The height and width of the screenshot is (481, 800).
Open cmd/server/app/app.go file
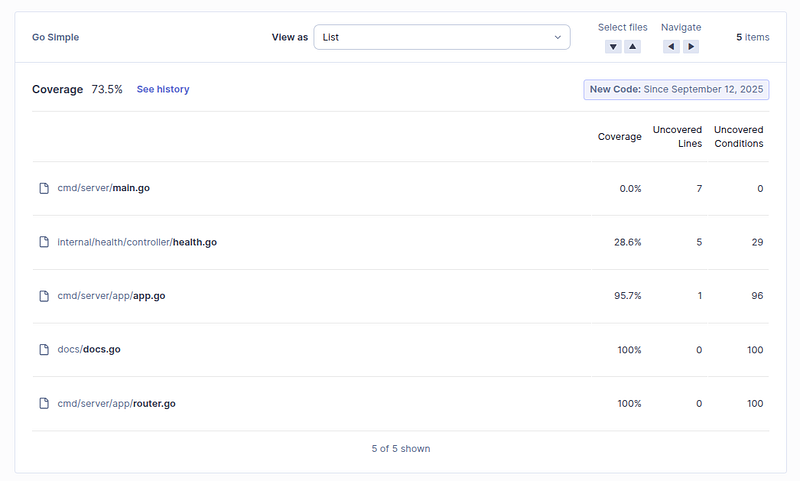point(111,296)
